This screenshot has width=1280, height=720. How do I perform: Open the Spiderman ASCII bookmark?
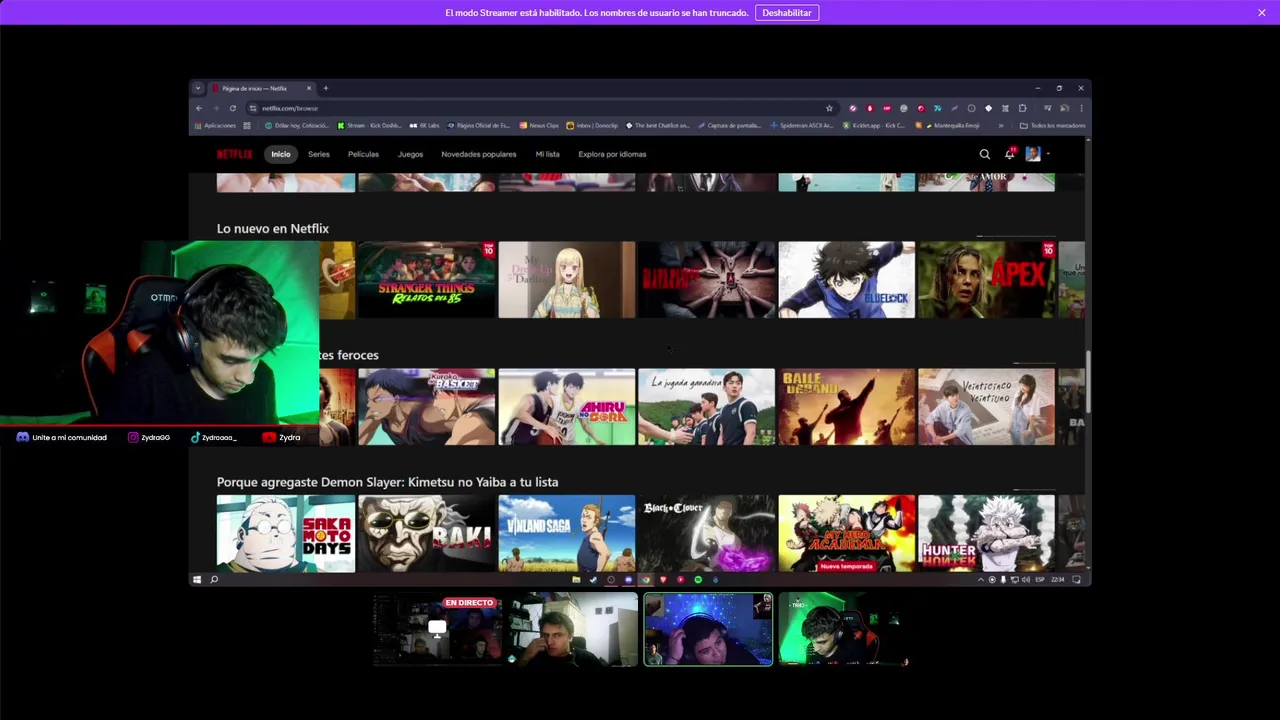pyautogui.click(x=802, y=126)
